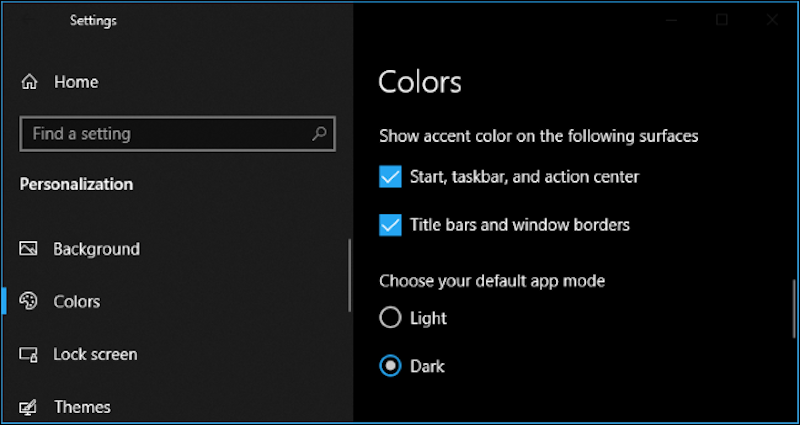This screenshot has width=800, height=425.
Task: Open the Lock screen monitor icon
Action: 28,354
